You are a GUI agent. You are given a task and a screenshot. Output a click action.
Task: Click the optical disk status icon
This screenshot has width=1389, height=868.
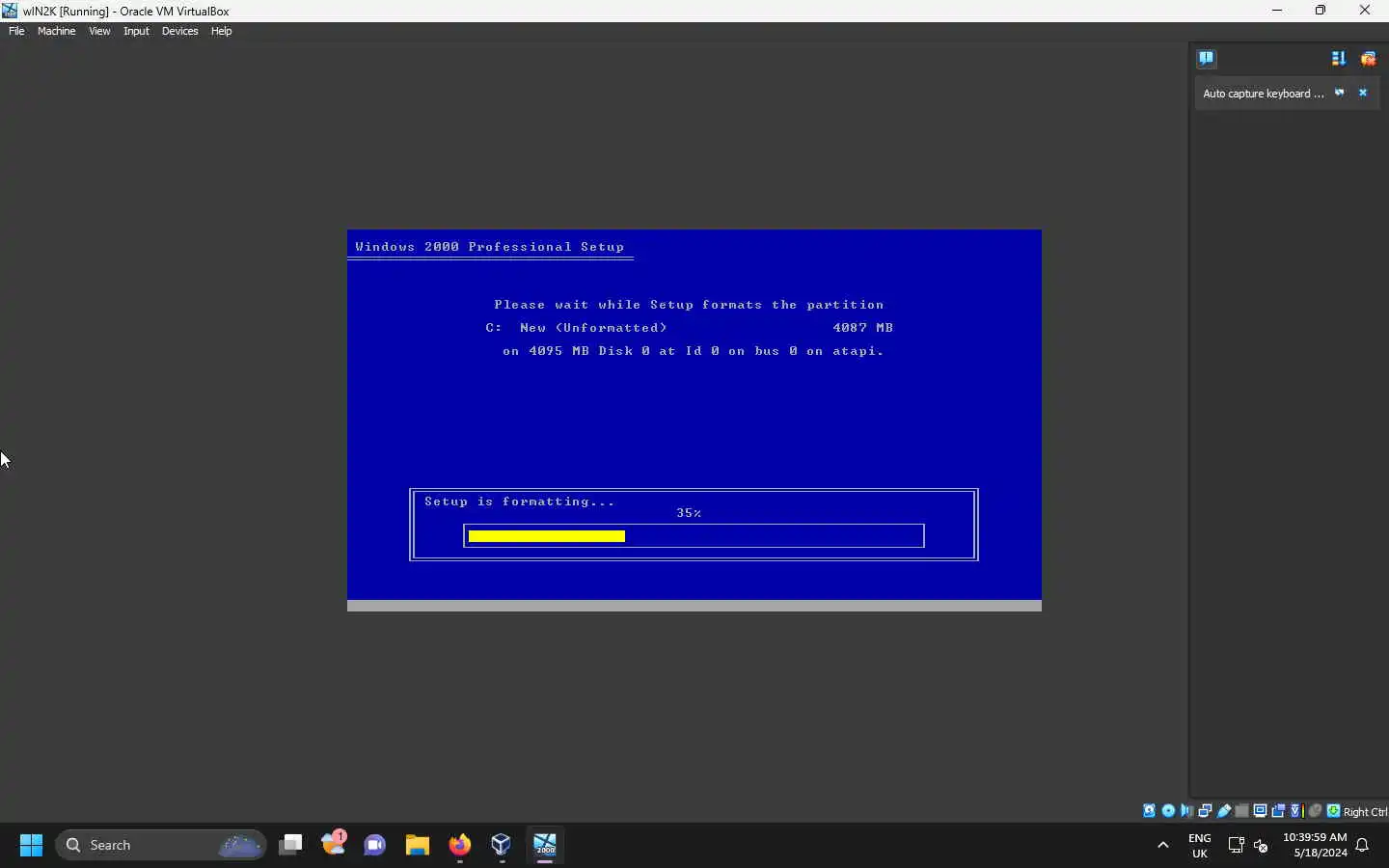click(1168, 811)
